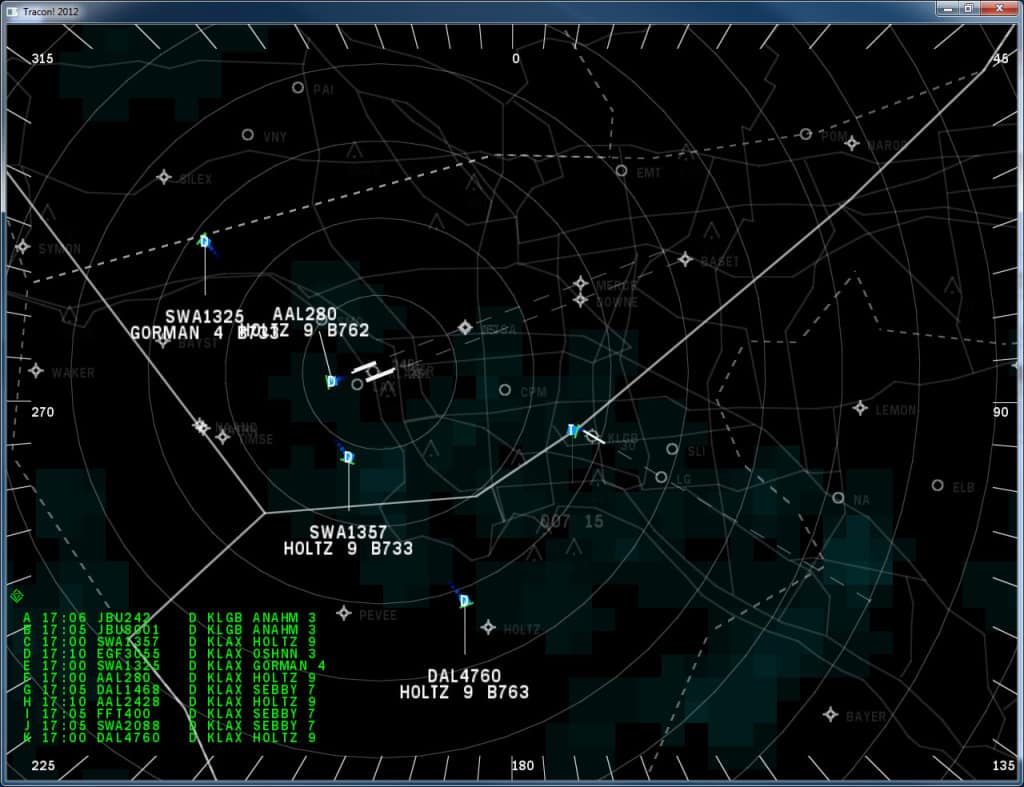Click the SILEX waypoint fix symbol
Screen dimensions: 1024x787
tap(164, 177)
